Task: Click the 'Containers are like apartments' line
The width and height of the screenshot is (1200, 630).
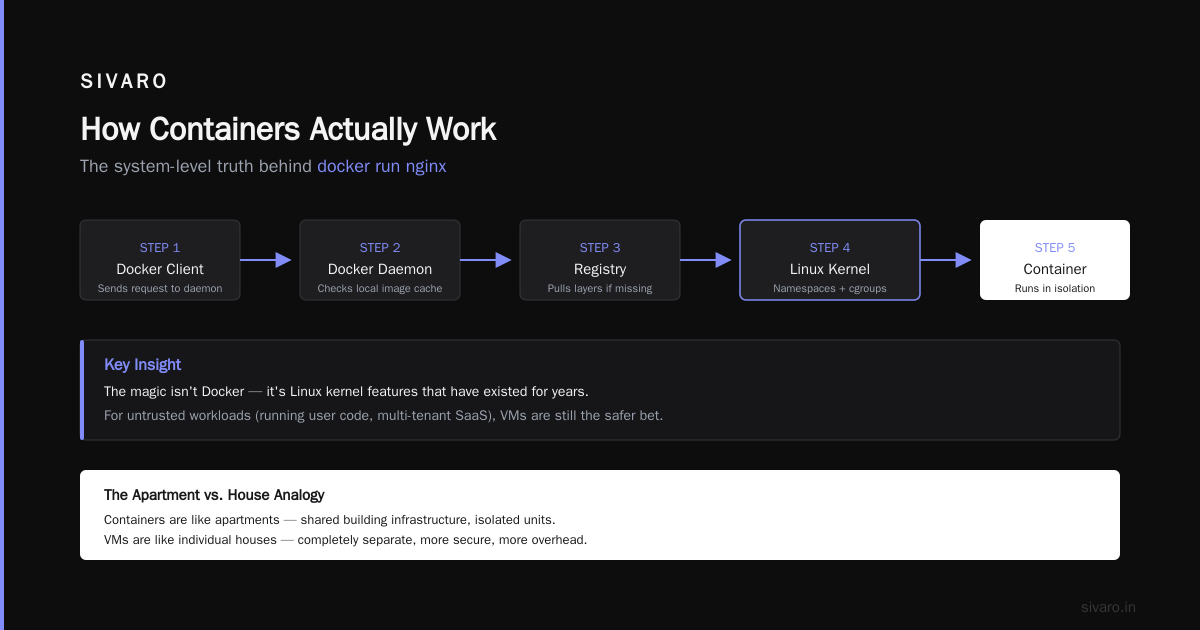Action: coord(329,520)
